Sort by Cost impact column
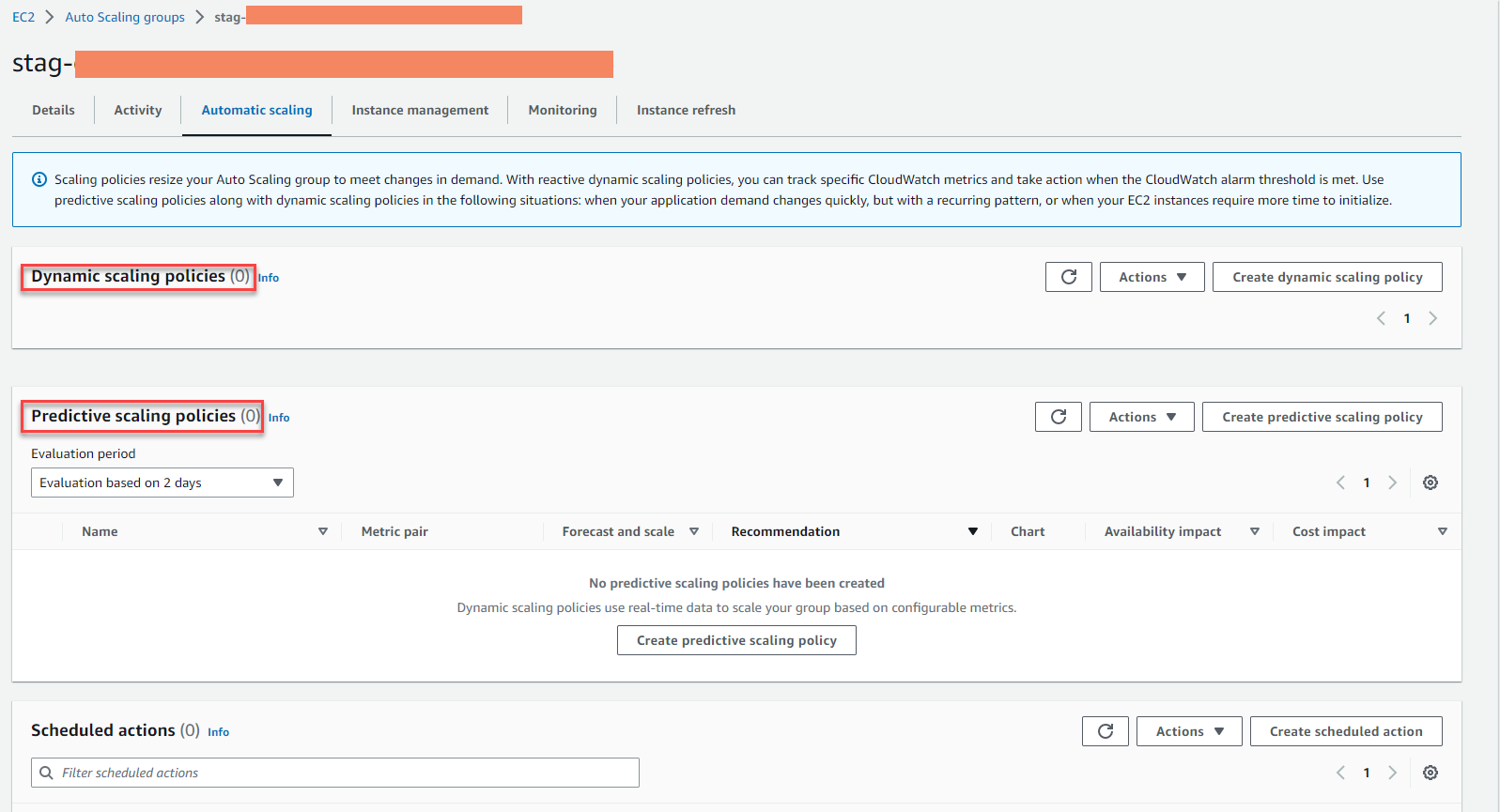Viewport: 1500px width, 812px height. (1443, 531)
